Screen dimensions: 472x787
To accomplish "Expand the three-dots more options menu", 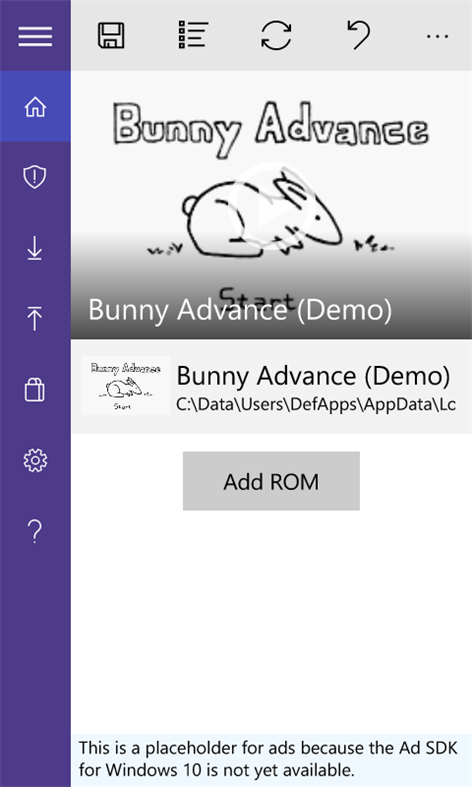I will [x=437, y=36].
